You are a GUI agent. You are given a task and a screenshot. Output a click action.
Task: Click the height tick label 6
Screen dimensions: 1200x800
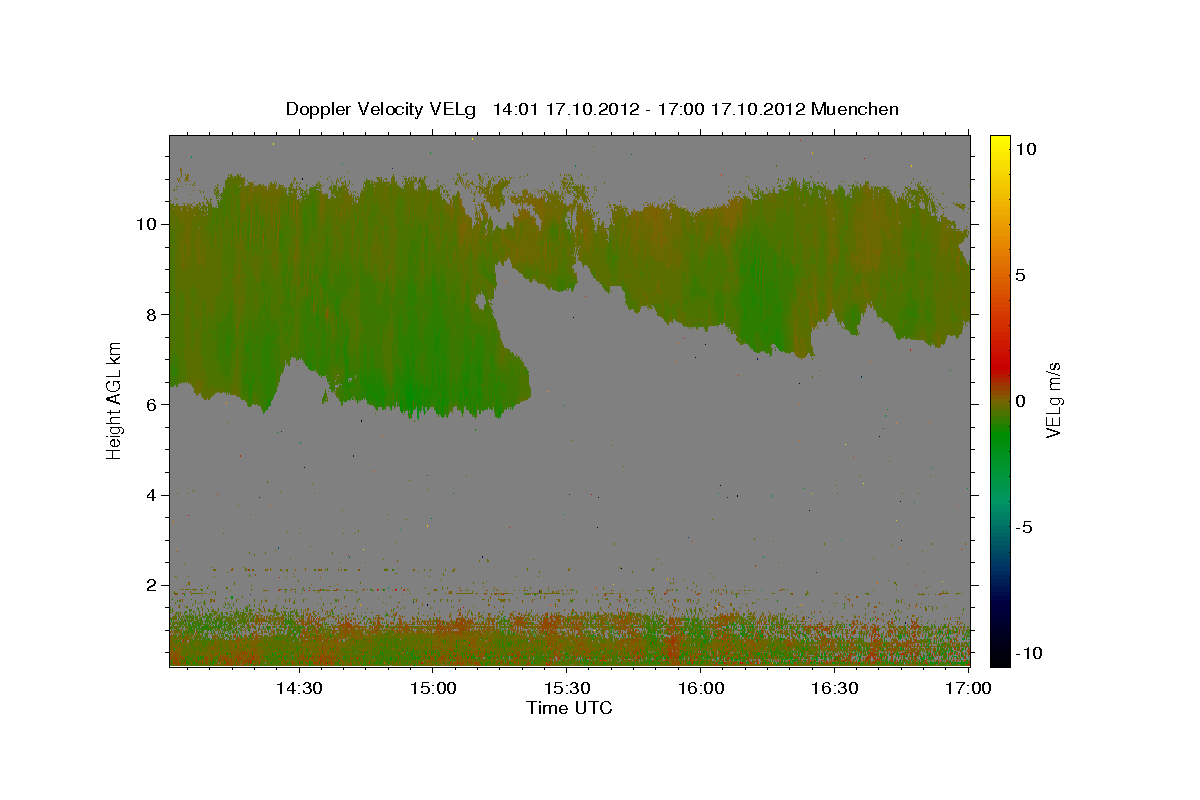coord(152,404)
